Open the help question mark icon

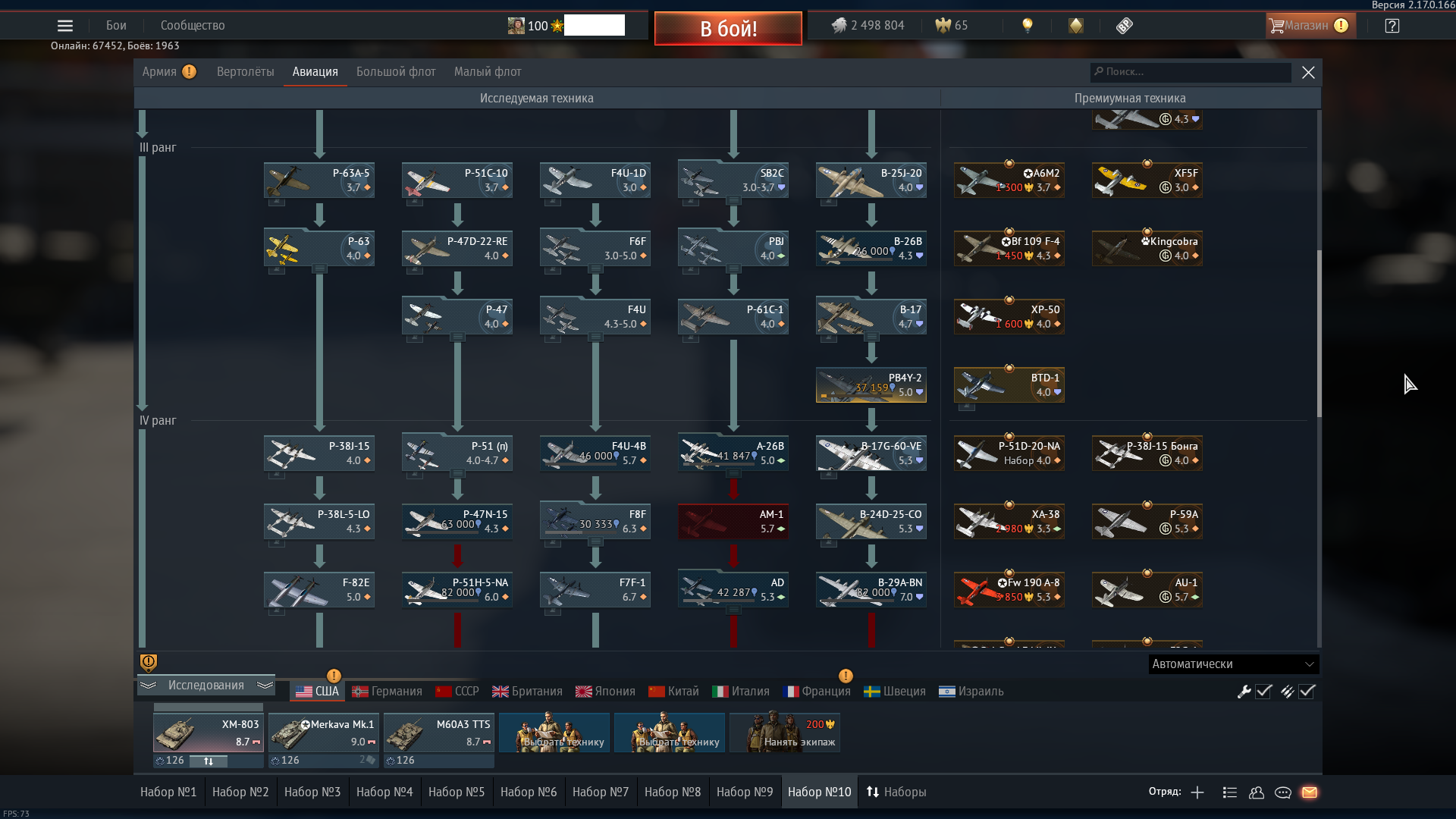click(1392, 26)
